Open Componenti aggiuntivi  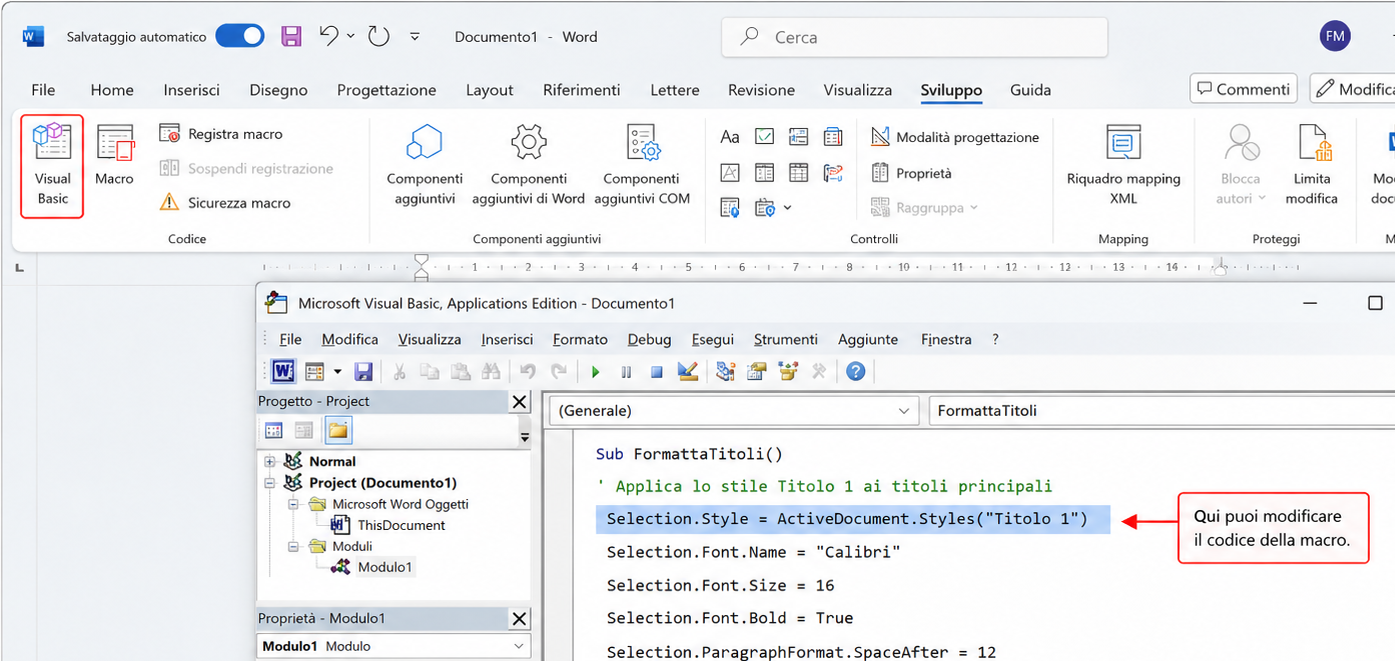pos(424,165)
